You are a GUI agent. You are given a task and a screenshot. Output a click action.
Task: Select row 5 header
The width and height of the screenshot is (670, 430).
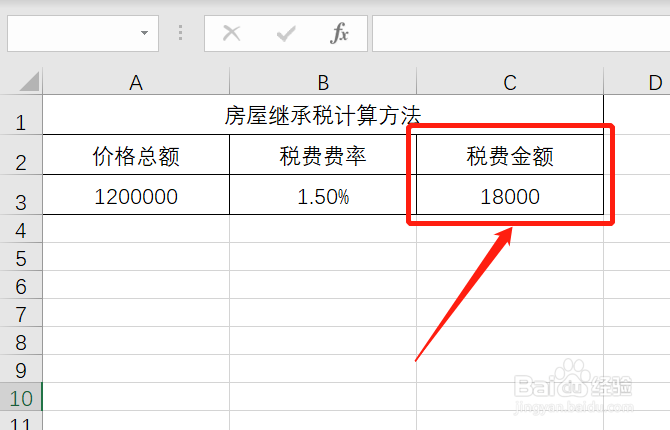[x=21, y=257]
